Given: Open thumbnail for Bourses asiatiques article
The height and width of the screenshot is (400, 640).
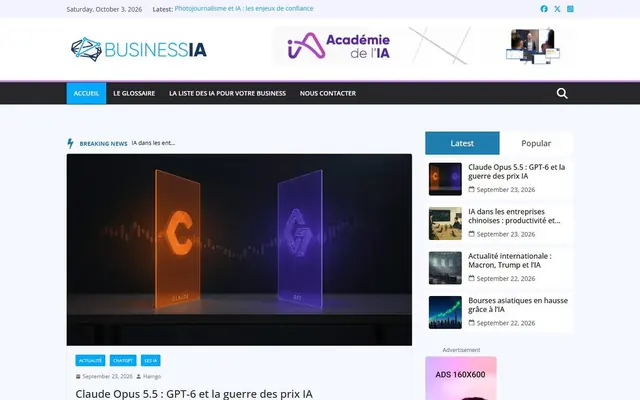Looking at the screenshot, I should click(445, 313).
